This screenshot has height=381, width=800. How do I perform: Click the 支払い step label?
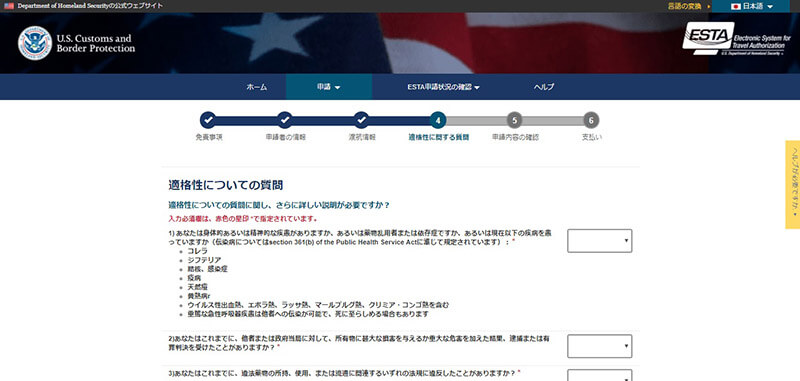pos(591,138)
